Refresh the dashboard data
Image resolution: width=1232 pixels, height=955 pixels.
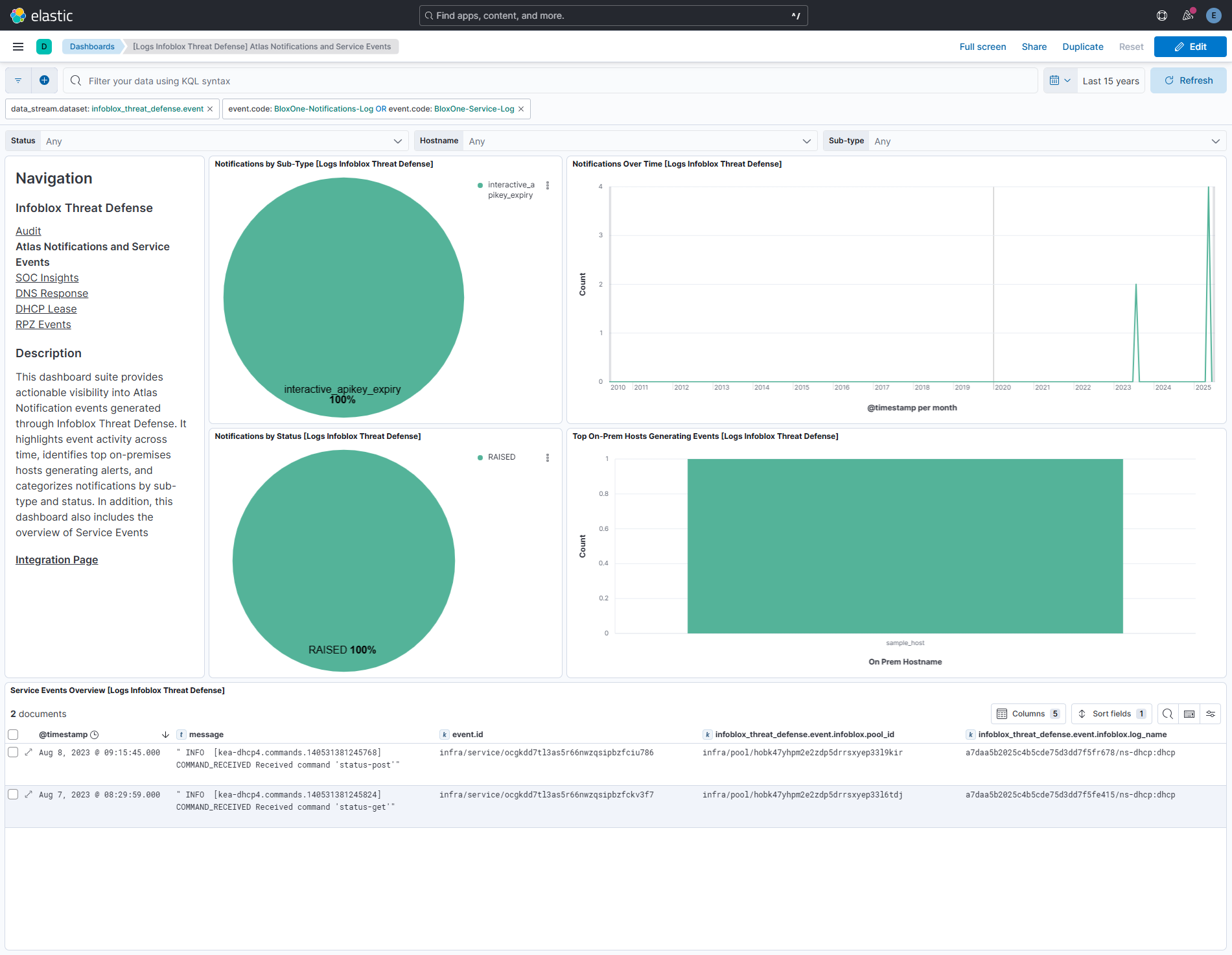pos(1189,80)
